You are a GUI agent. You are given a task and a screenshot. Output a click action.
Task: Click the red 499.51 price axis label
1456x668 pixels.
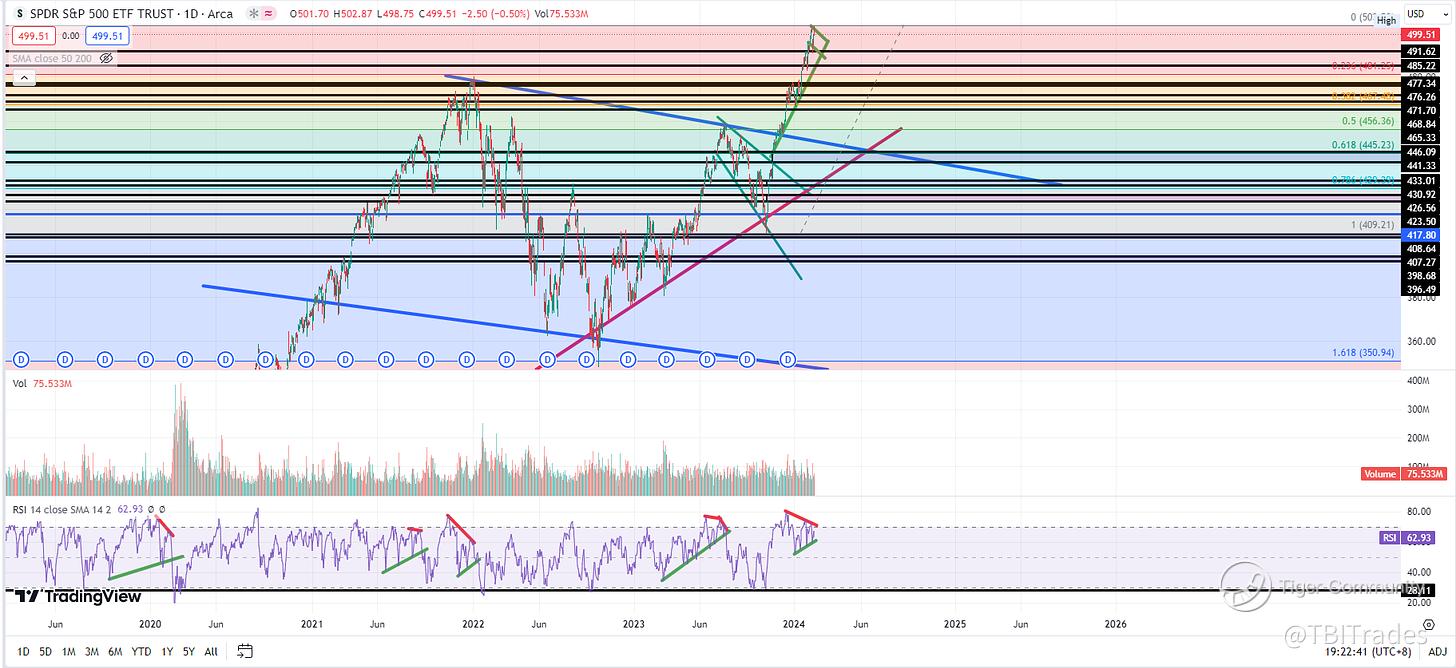(x=1419, y=34)
